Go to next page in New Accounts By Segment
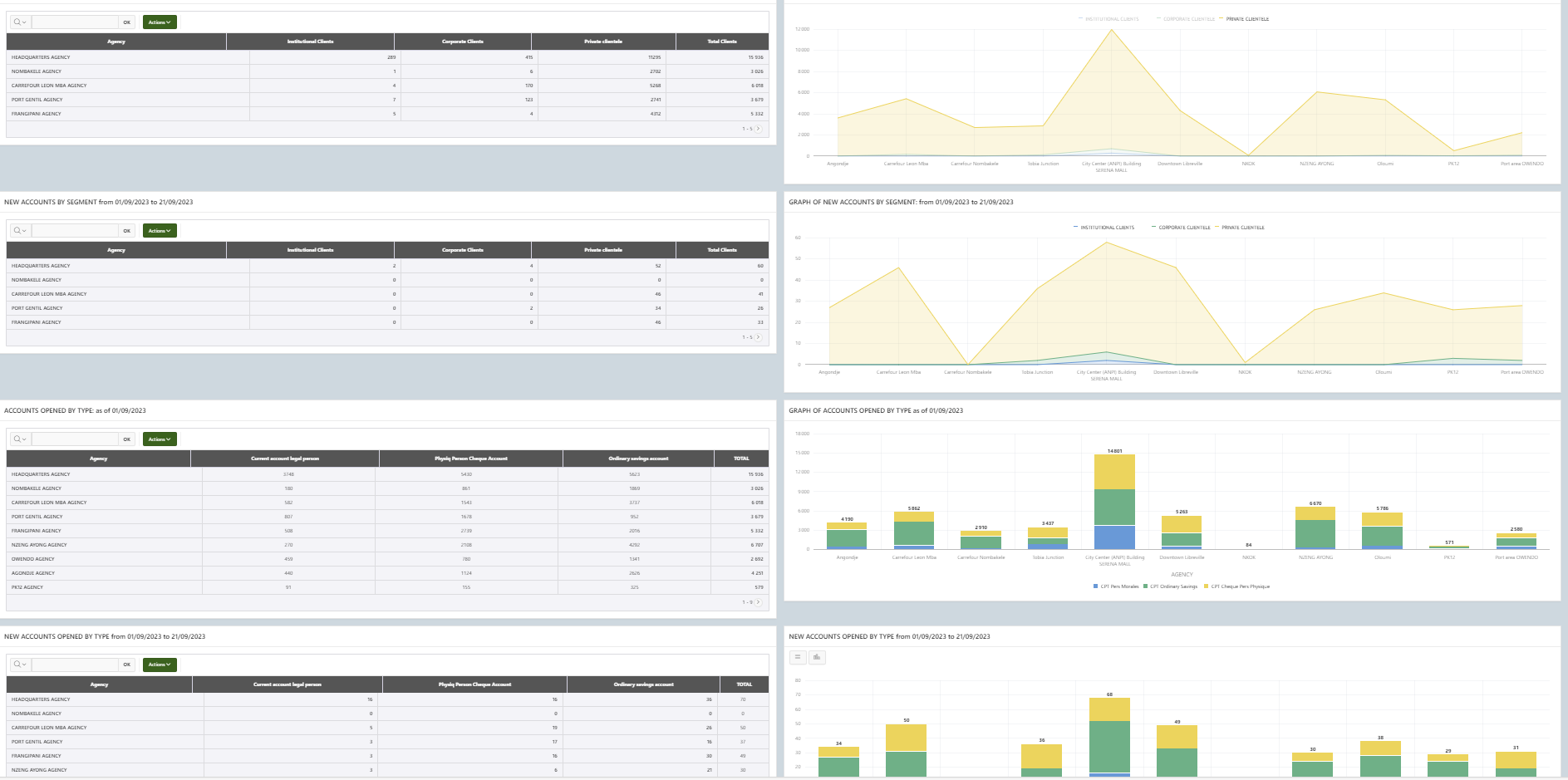Viewport: 1568px width, 780px height. tap(758, 337)
